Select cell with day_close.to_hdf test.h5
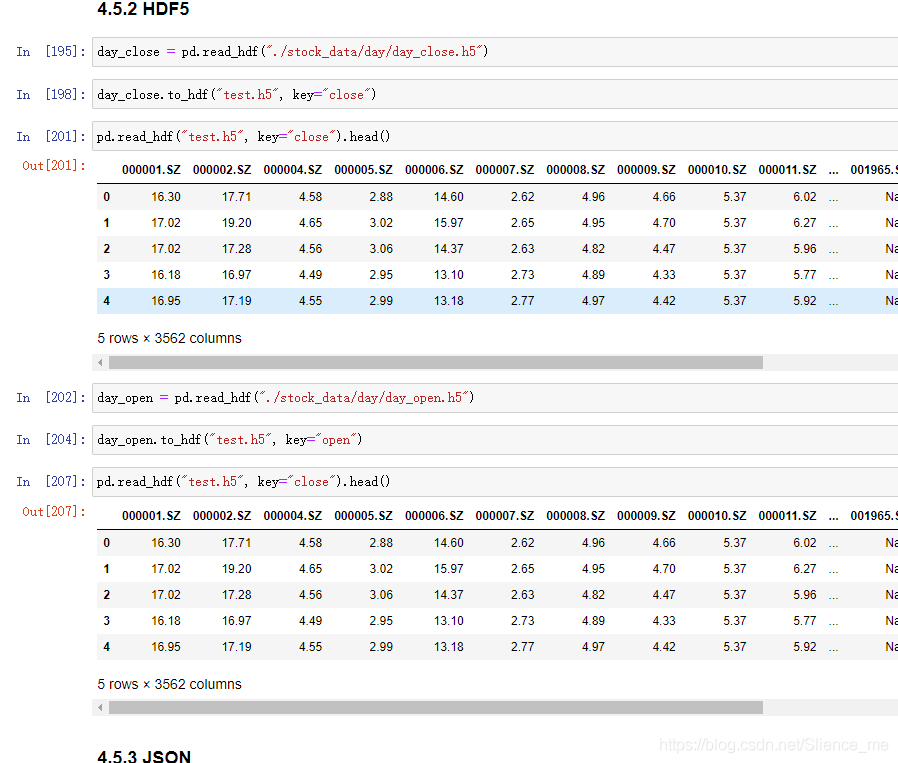The image size is (898, 763). click(x=495, y=95)
